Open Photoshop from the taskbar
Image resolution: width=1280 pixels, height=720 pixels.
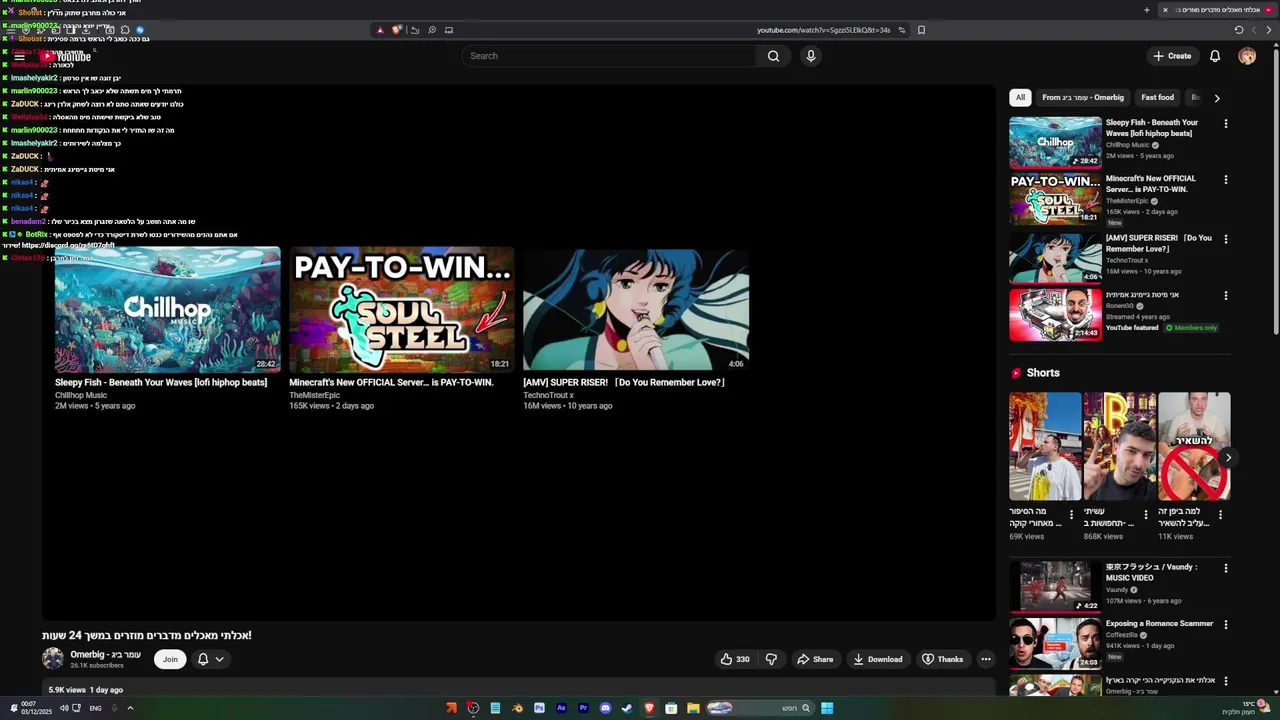pos(539,708)
